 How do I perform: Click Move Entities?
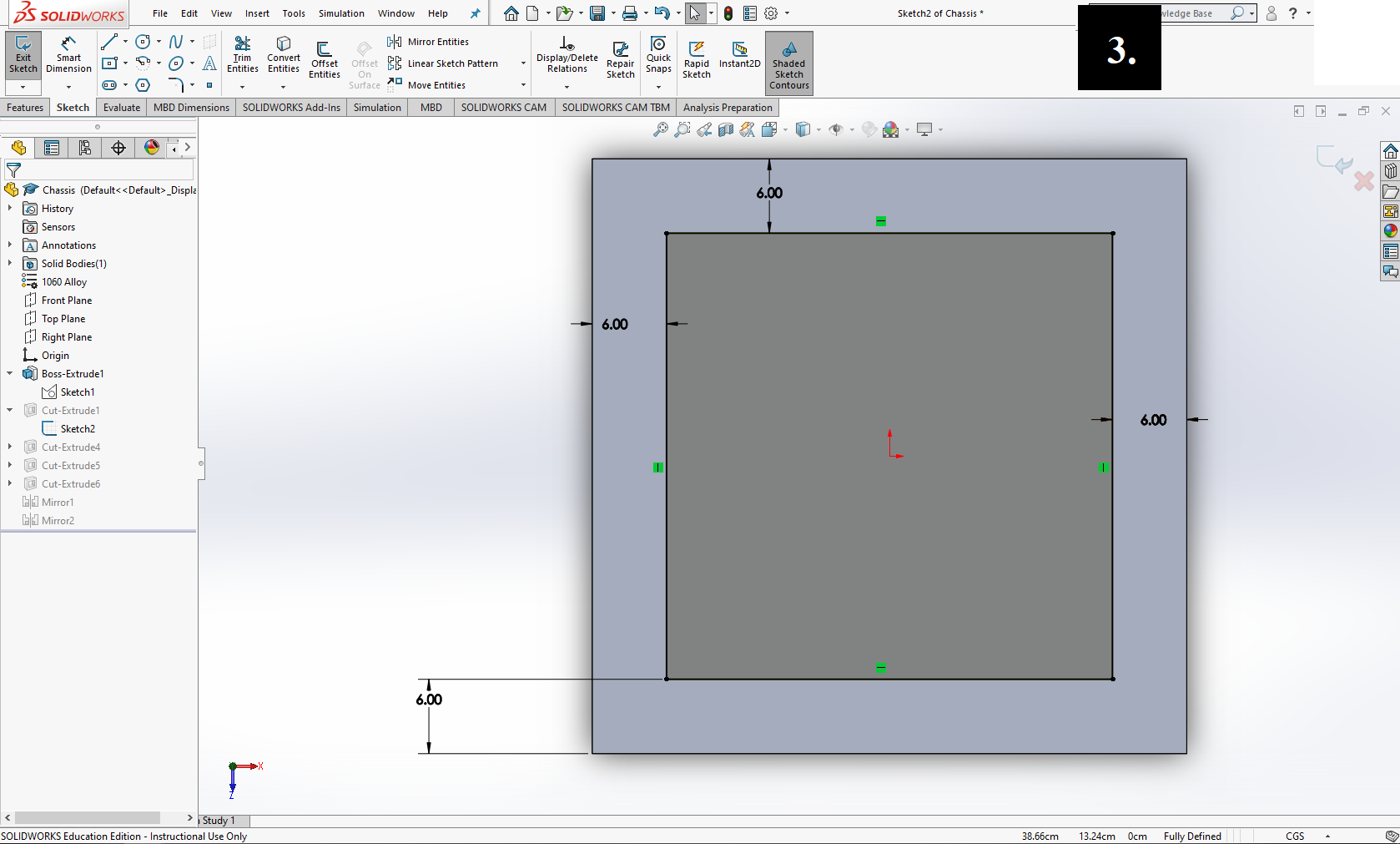426,85
